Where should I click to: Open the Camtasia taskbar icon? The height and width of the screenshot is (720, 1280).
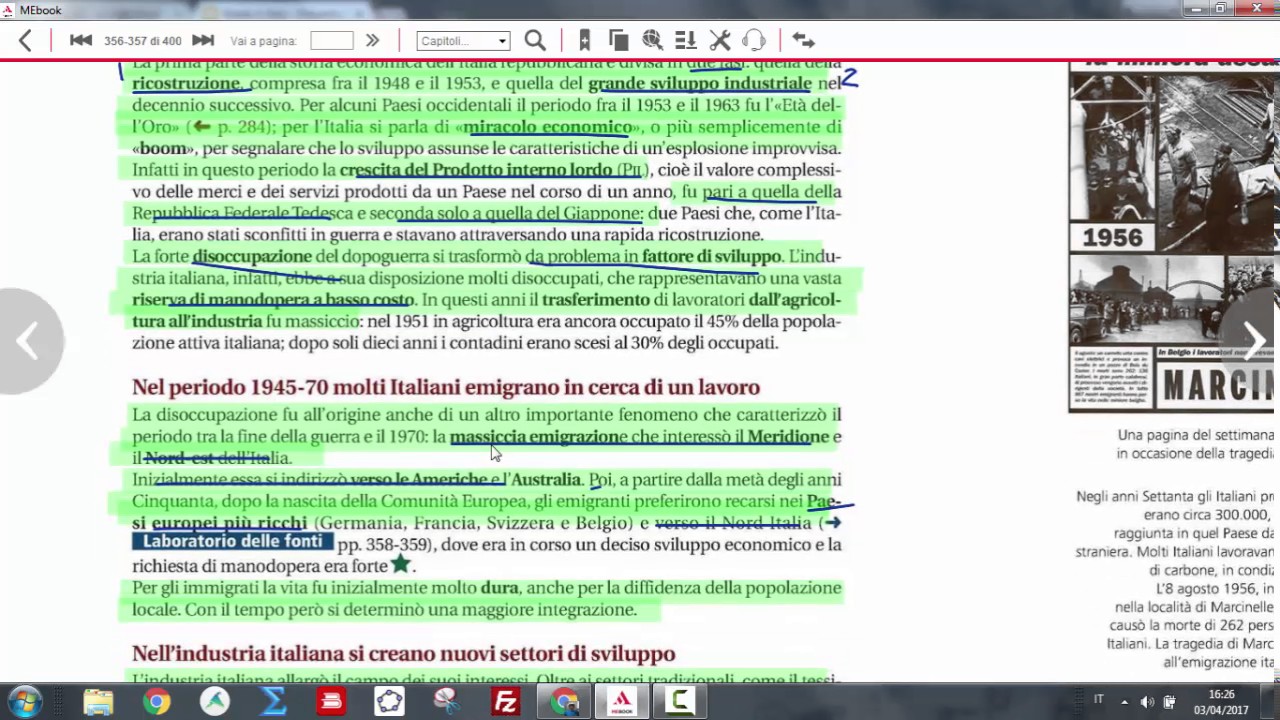tap(680, 702)
